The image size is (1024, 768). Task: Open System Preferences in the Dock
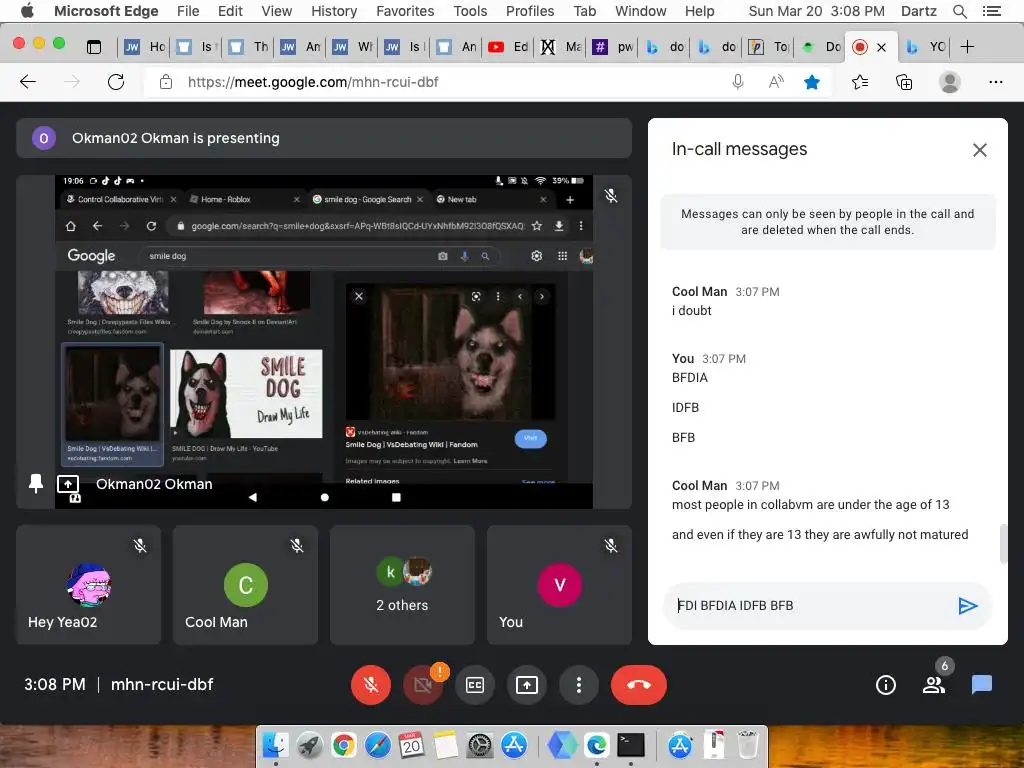pyautogui.click(x=480, y=745)
